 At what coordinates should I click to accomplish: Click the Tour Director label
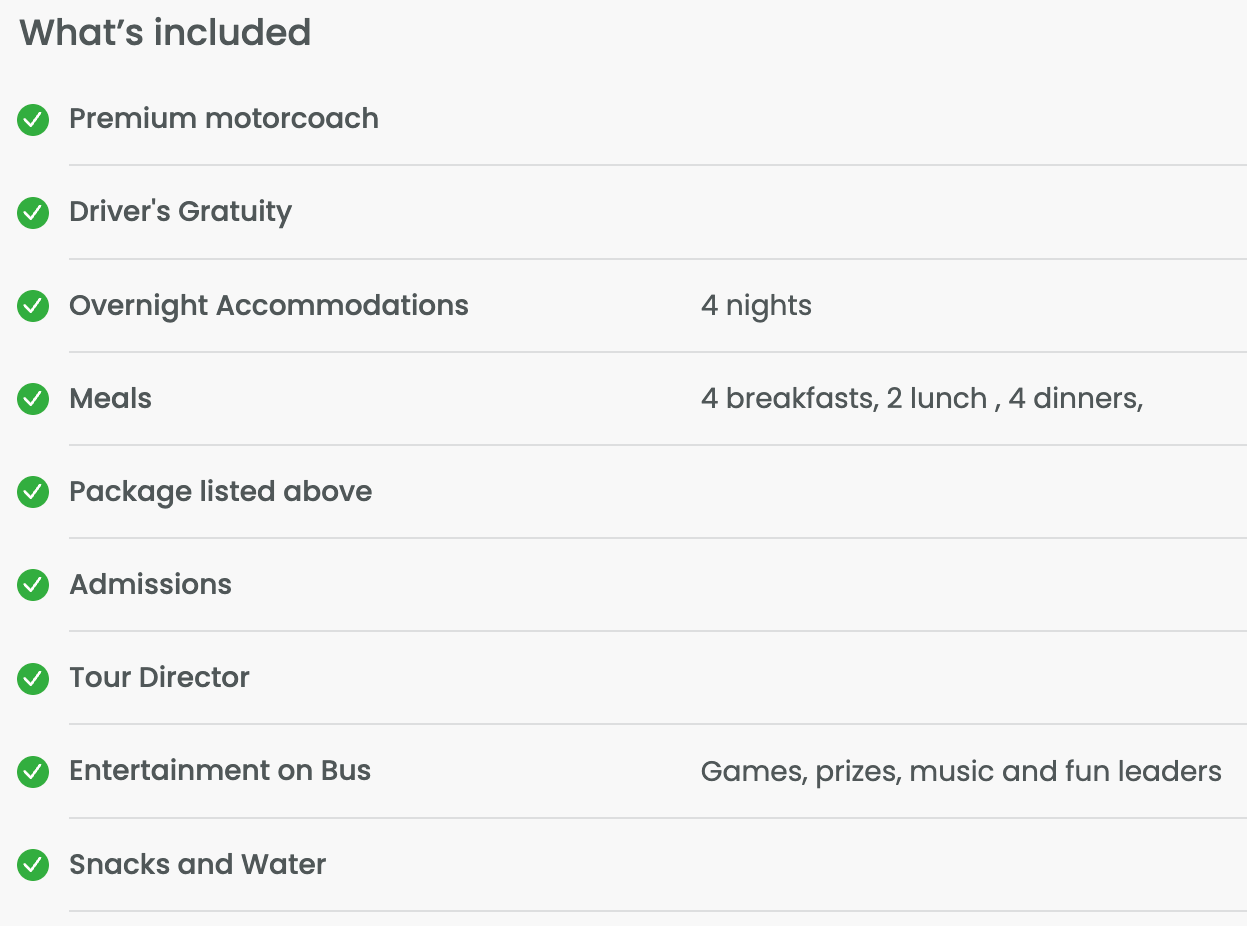click(159, 677)
